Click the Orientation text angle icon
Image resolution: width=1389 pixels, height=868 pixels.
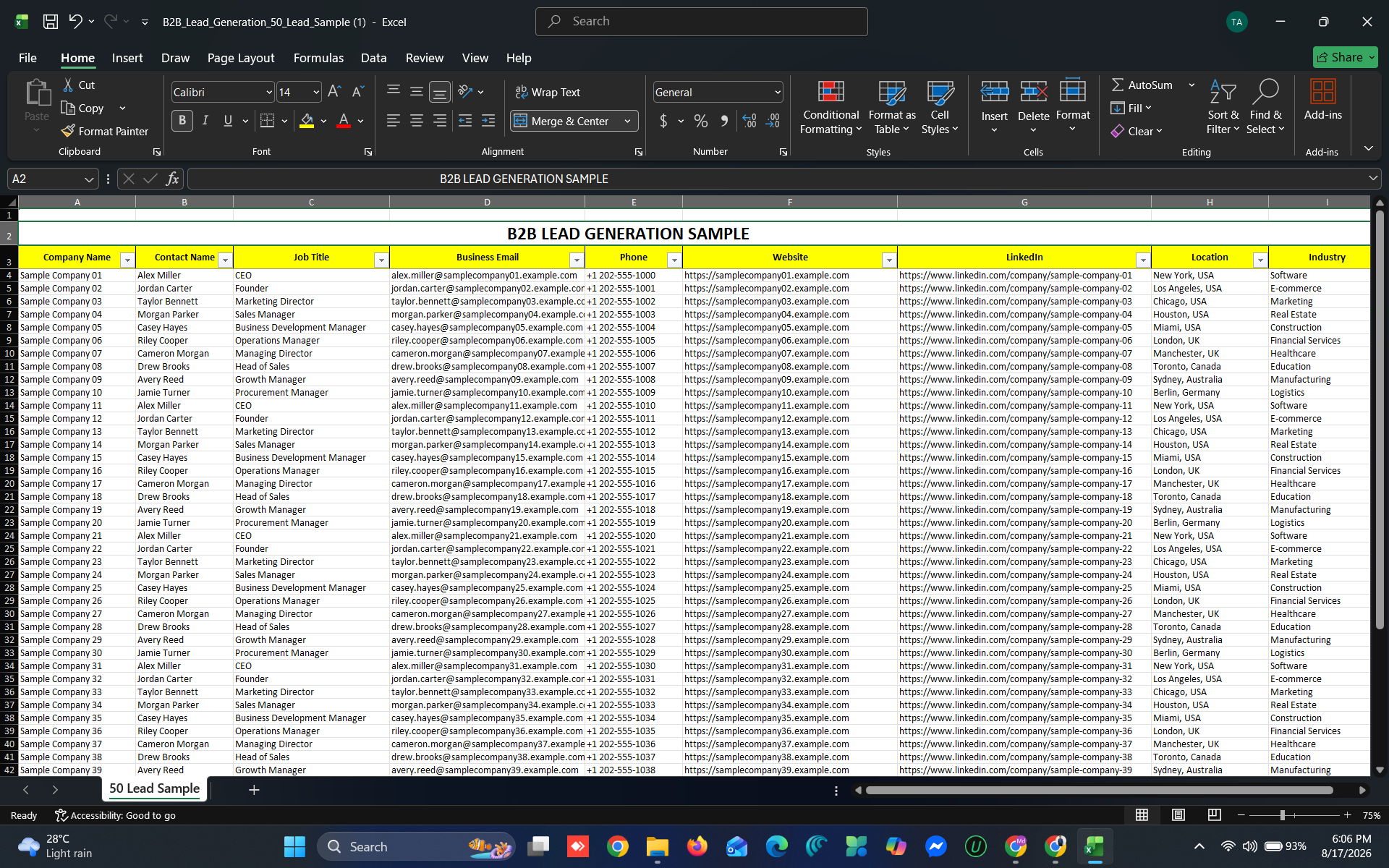[x=466, y=92]
